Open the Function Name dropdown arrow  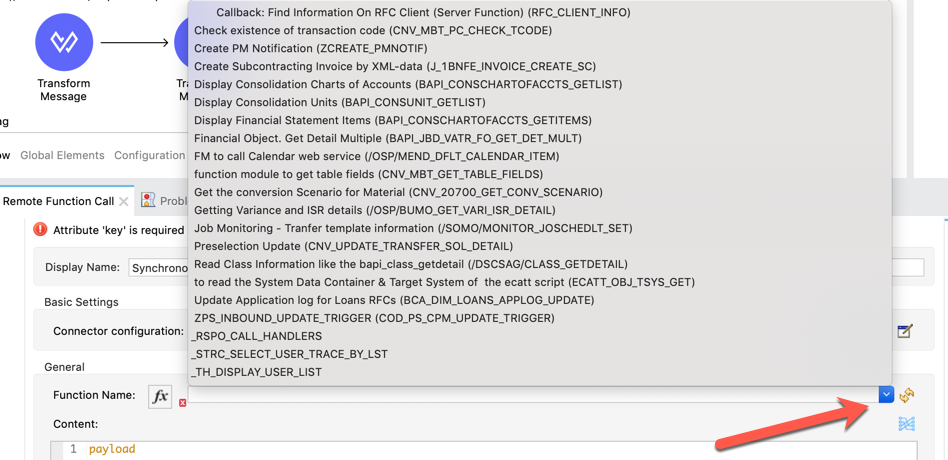[886, 395]
